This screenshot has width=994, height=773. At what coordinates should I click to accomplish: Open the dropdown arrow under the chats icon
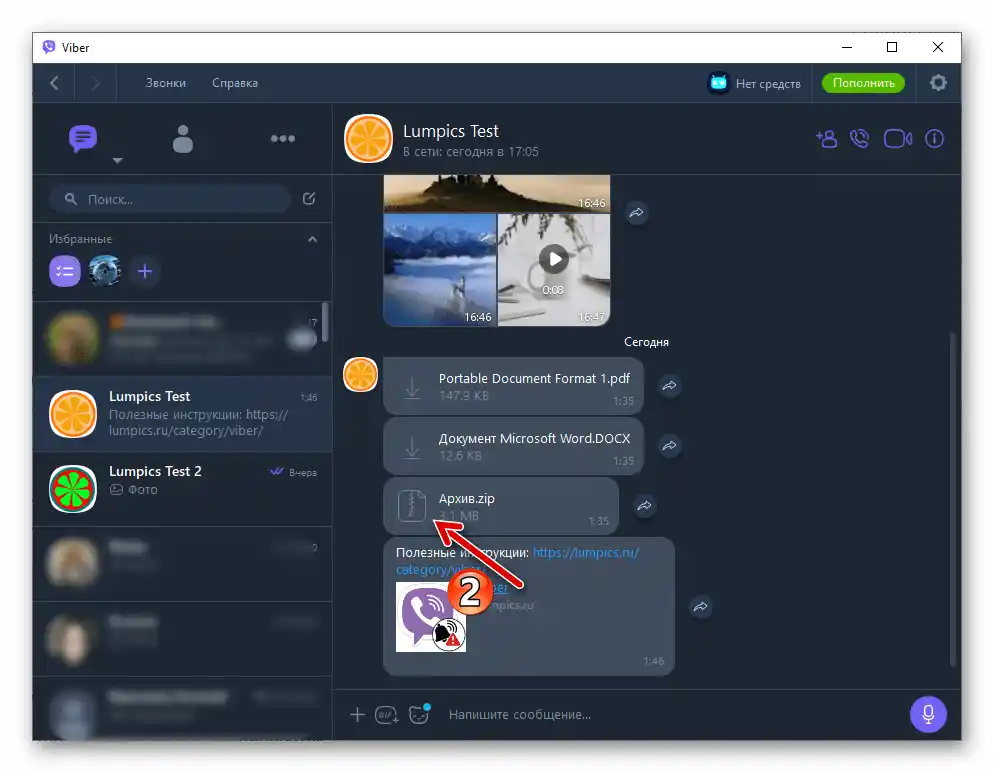click(117, 160)
